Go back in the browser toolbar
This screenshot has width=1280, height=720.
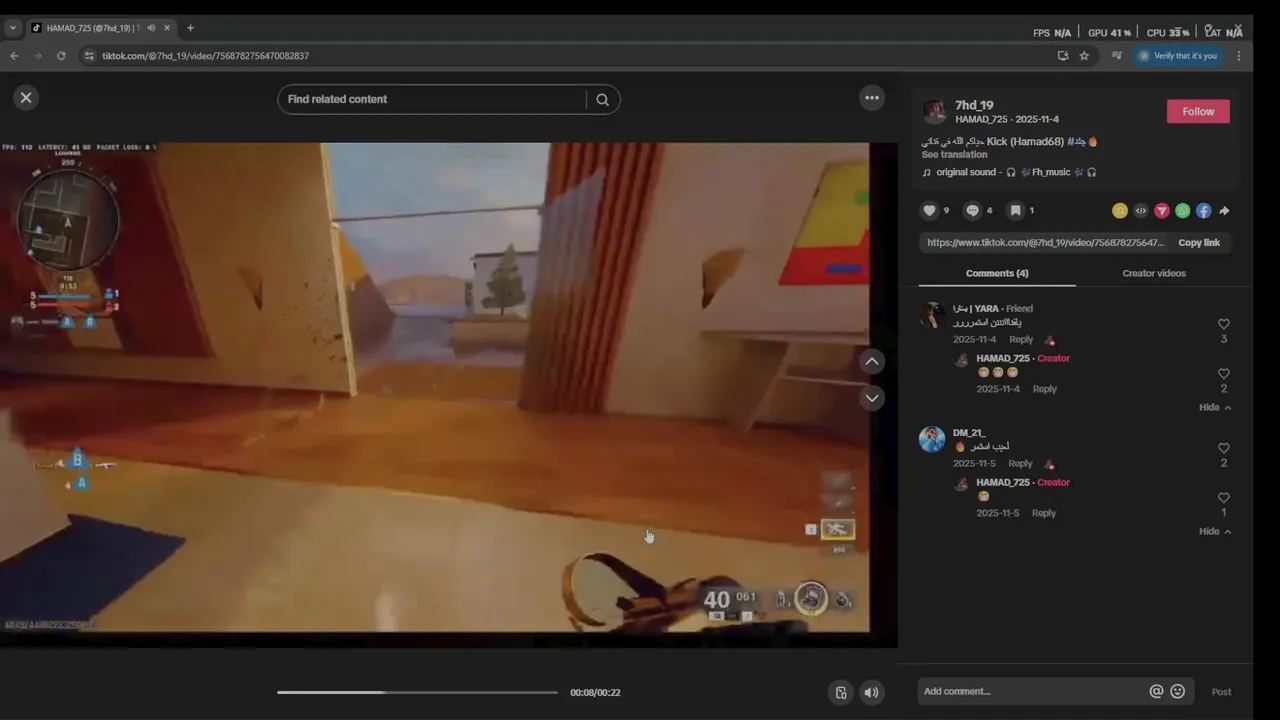[15, 56]
